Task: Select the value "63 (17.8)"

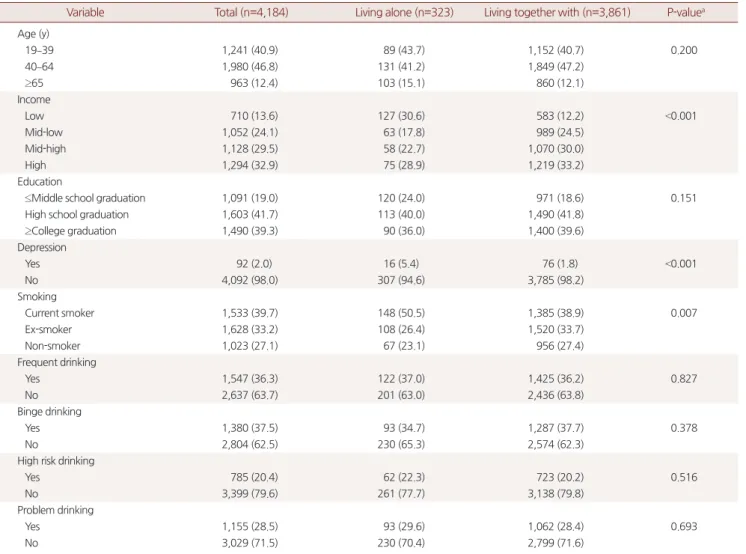Action: (x=404, y=132)
